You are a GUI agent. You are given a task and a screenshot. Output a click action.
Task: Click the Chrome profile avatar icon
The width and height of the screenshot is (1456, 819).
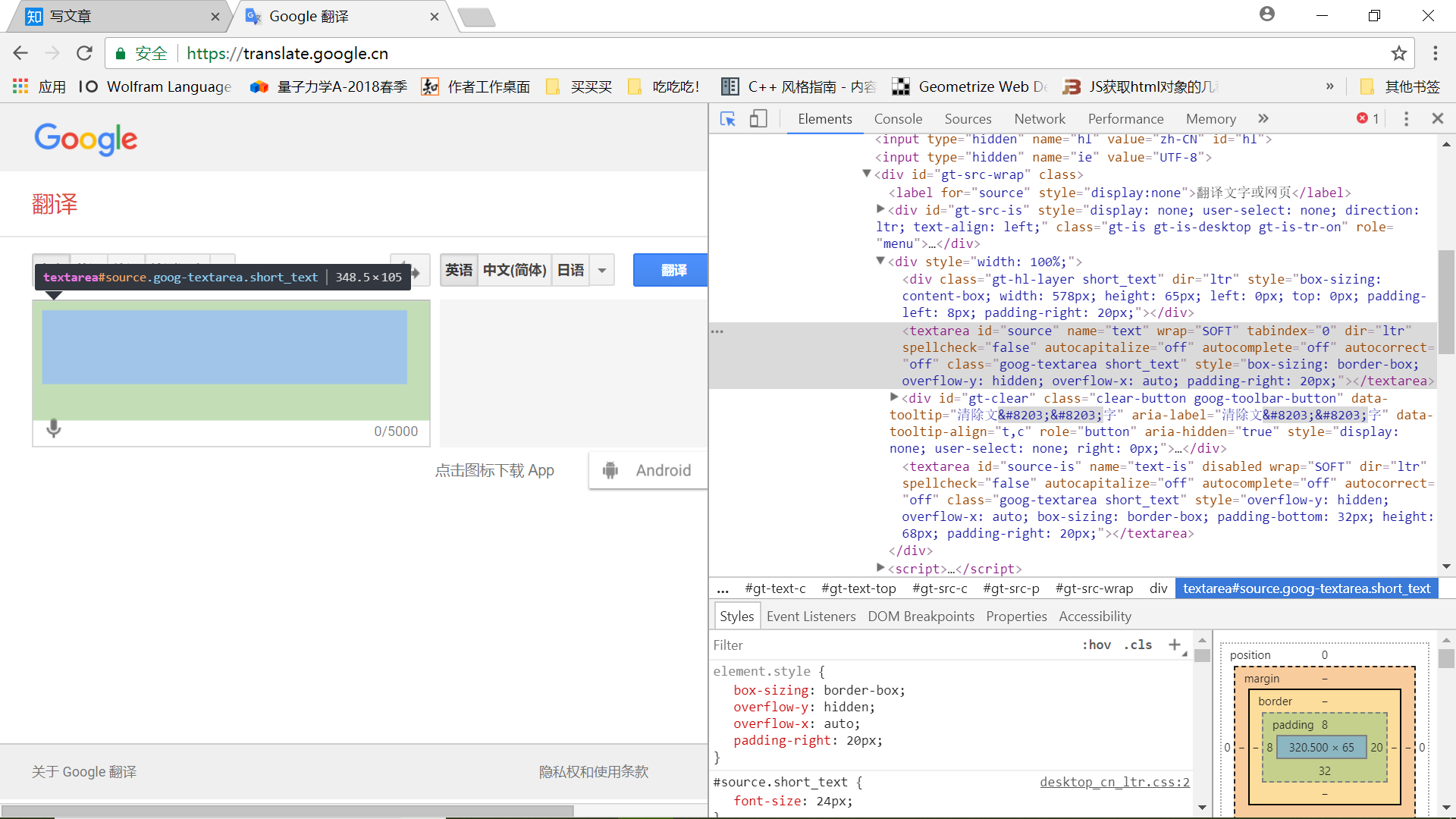[1266, 14]
